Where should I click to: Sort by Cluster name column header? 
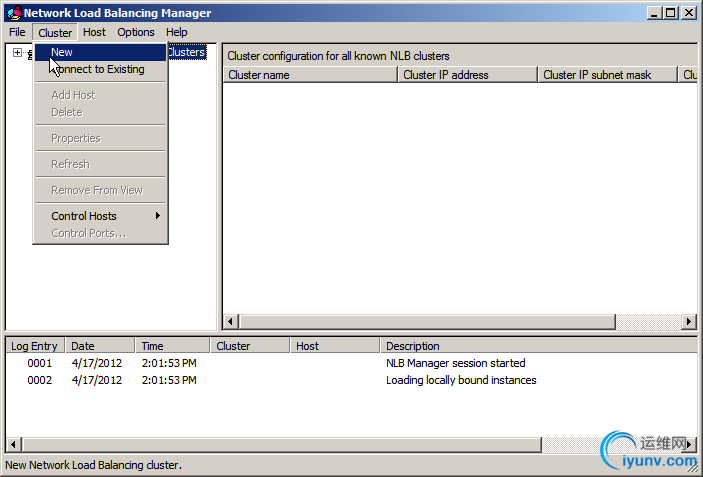click(310, 75)
